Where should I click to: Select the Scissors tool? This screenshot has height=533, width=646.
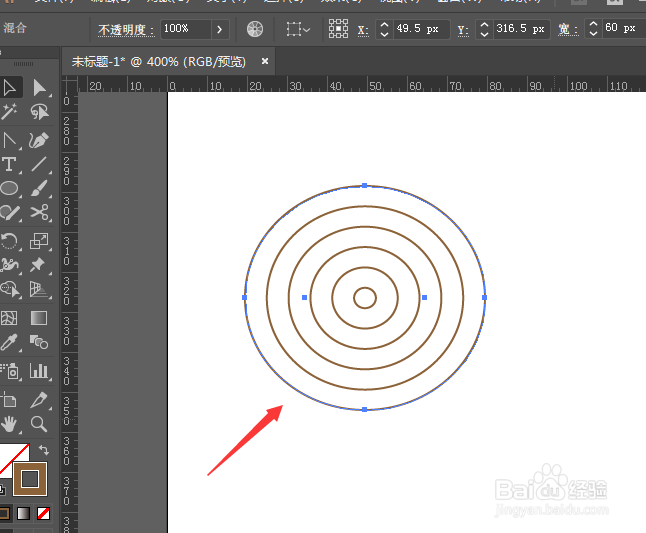39,213
